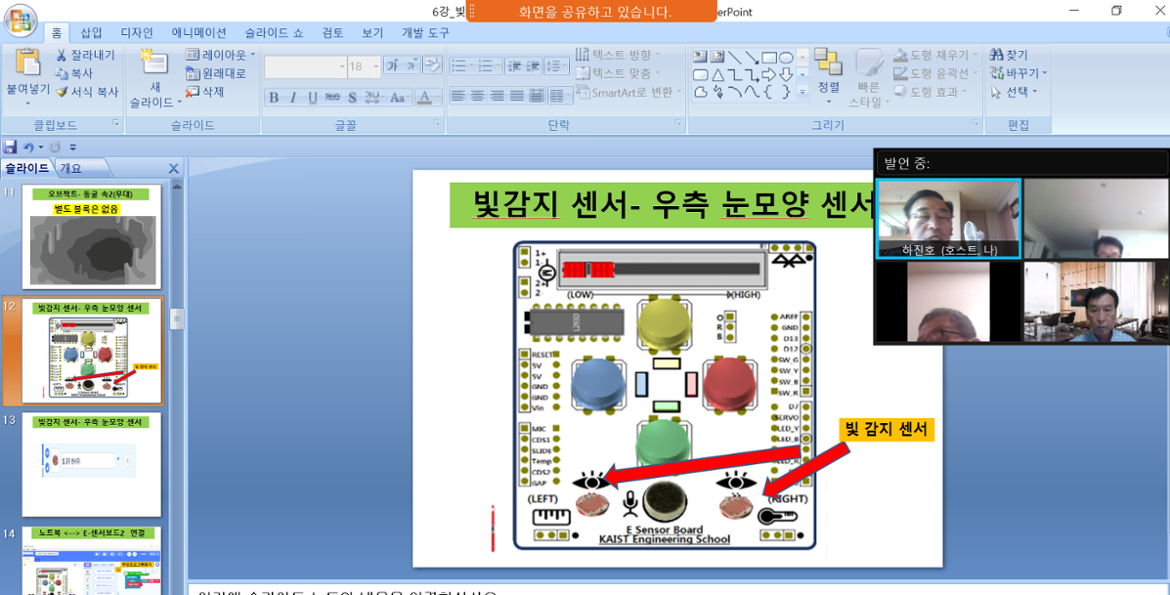Open the Shape Fill (도형 채우기) dropdown
This screenshot has width=1170, height=595.
click(x=964, y=55)
